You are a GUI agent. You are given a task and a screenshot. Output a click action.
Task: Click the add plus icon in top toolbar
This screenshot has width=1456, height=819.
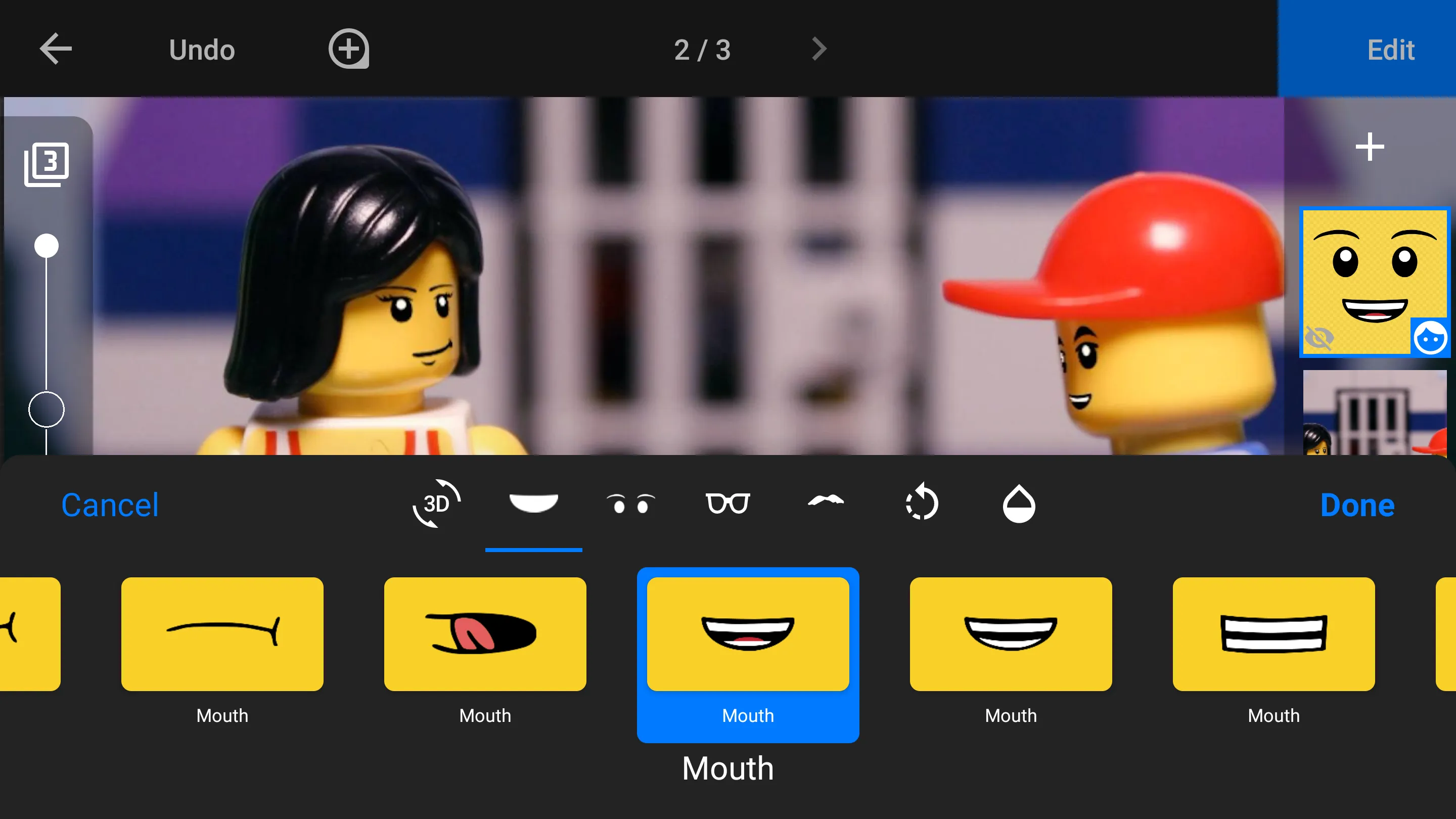(x=348, y=49)
